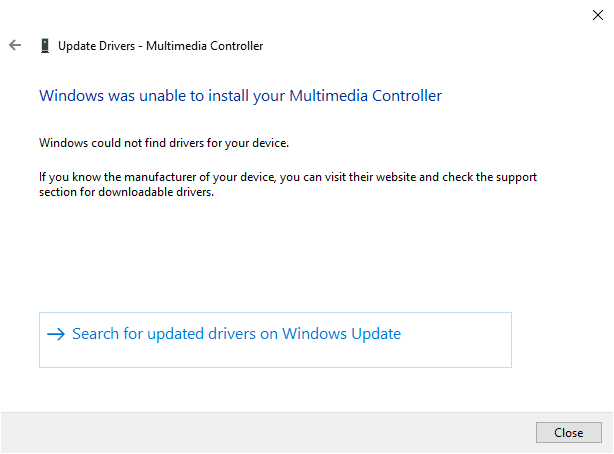
Task: Click the device icon beside Update Drivers title
Action: (44, 45)
